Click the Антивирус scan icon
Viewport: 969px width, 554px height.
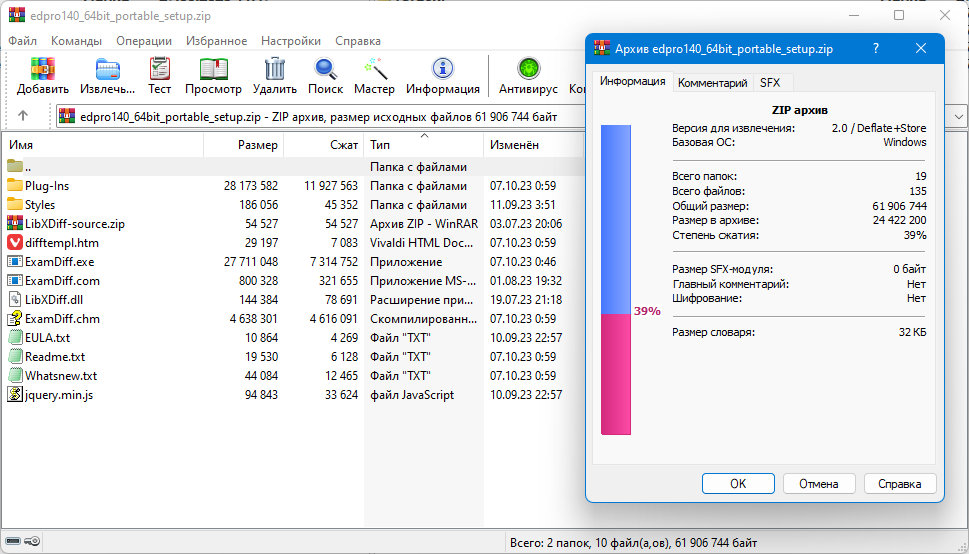point(528,69)
